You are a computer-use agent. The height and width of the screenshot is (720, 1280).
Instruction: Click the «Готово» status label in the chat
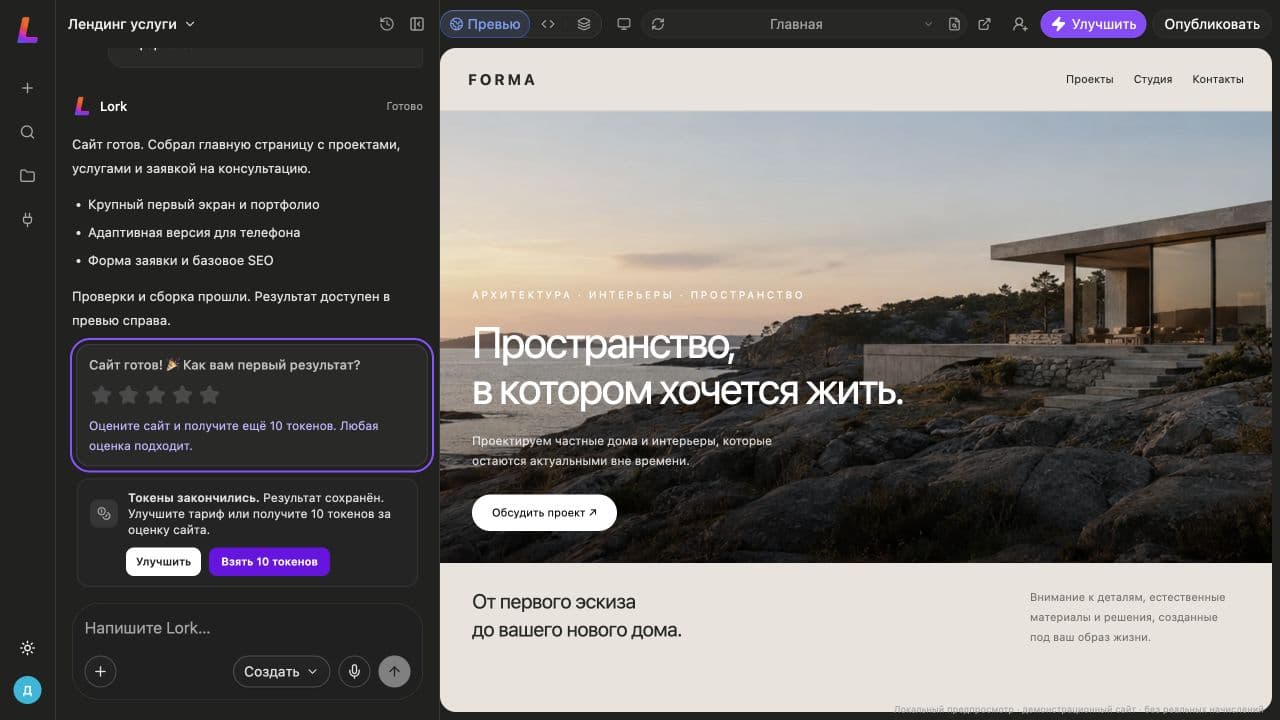pos(404,106)
